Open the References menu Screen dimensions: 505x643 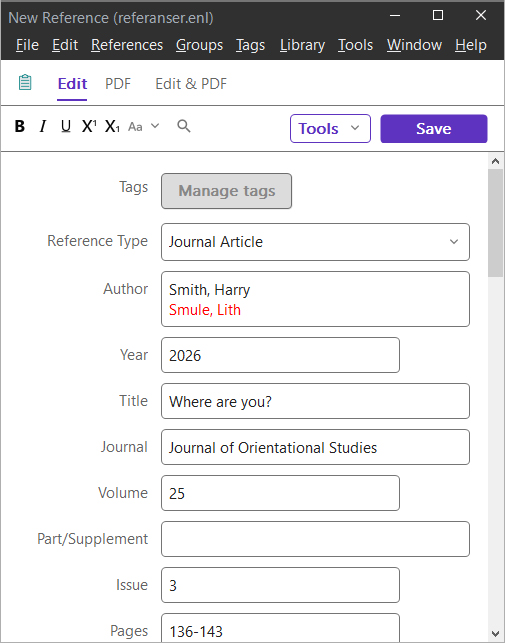click(127, 45)
